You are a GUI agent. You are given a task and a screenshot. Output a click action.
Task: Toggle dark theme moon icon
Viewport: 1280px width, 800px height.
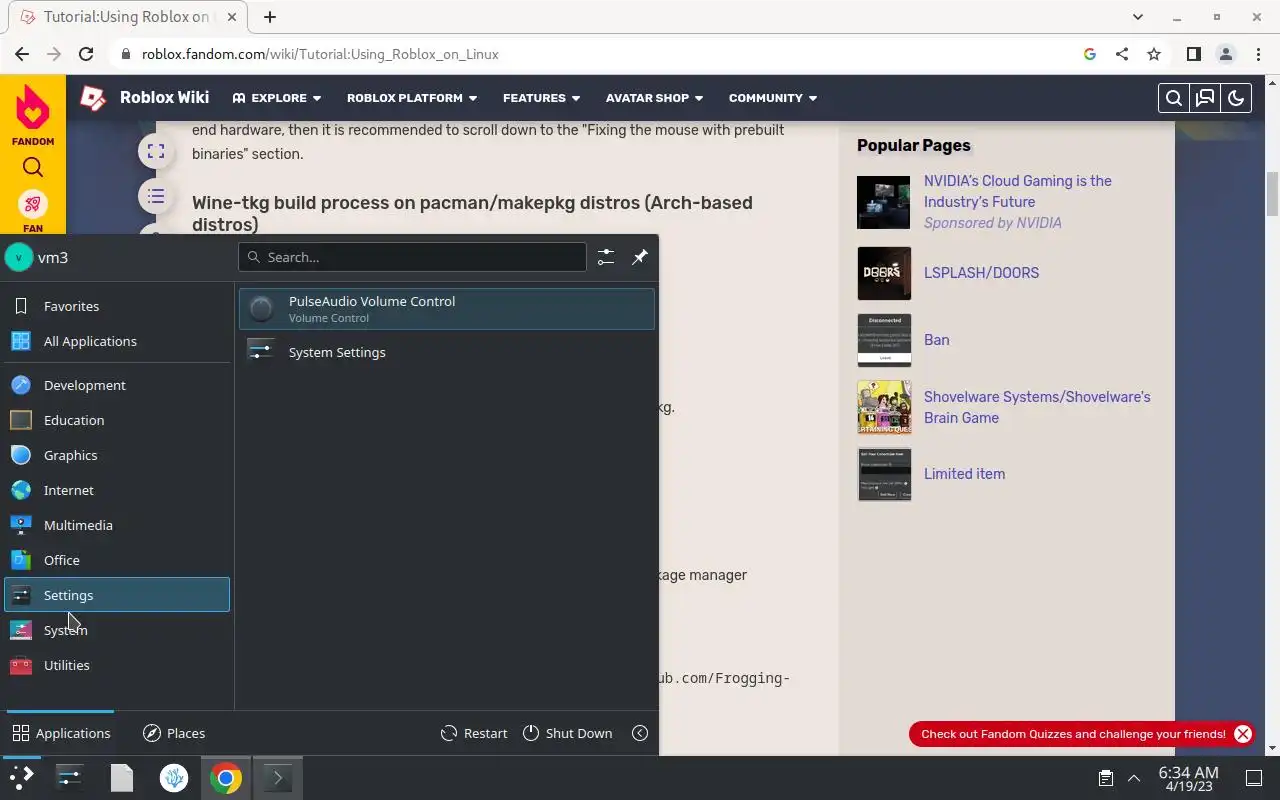[1236, 98]
